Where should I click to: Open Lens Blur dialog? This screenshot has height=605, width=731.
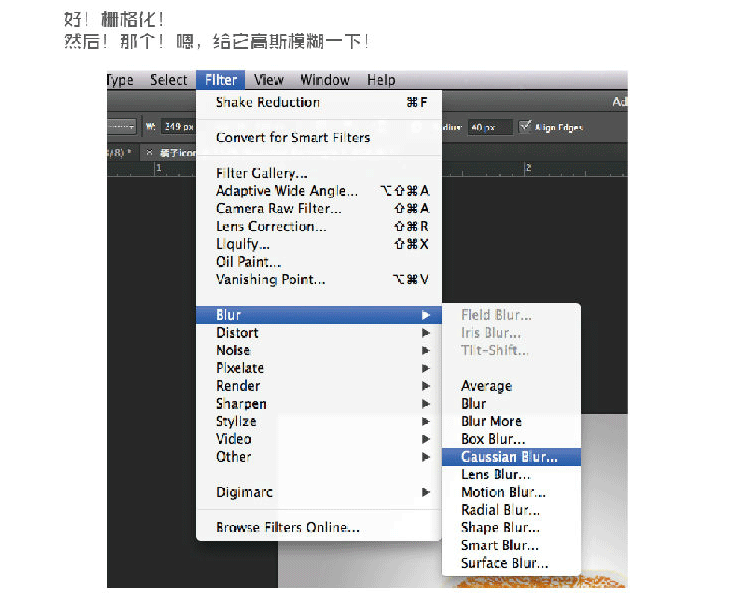pos(511,474)
